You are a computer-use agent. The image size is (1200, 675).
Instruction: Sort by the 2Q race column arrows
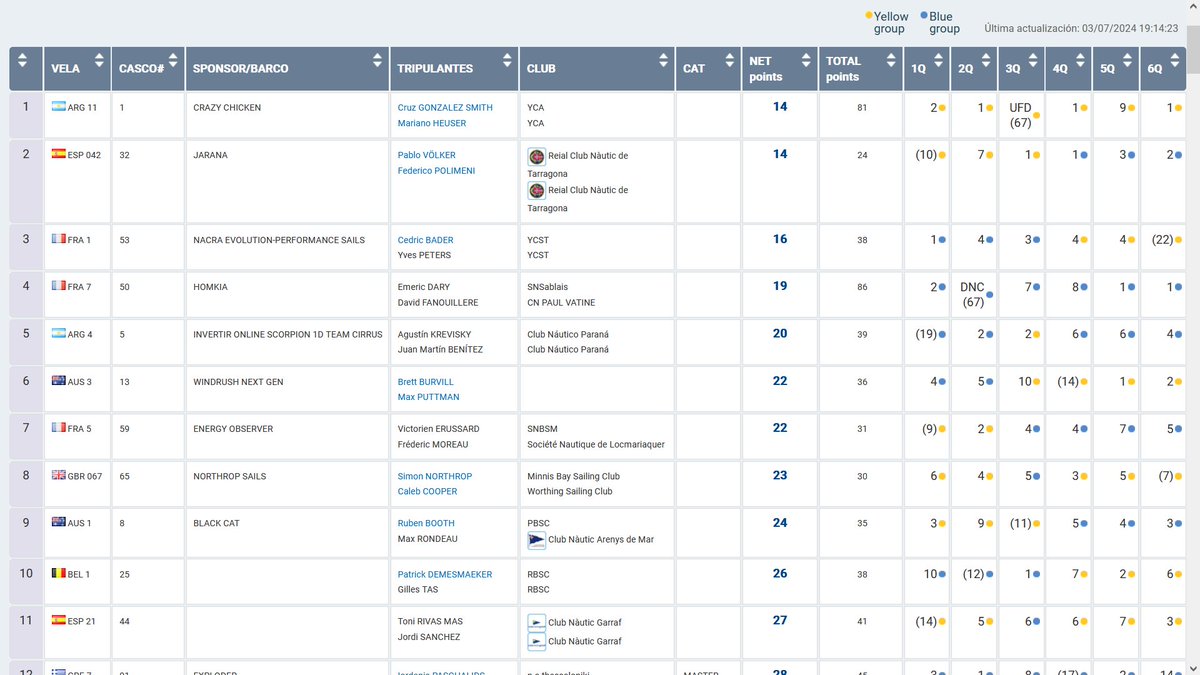point(987,61)
